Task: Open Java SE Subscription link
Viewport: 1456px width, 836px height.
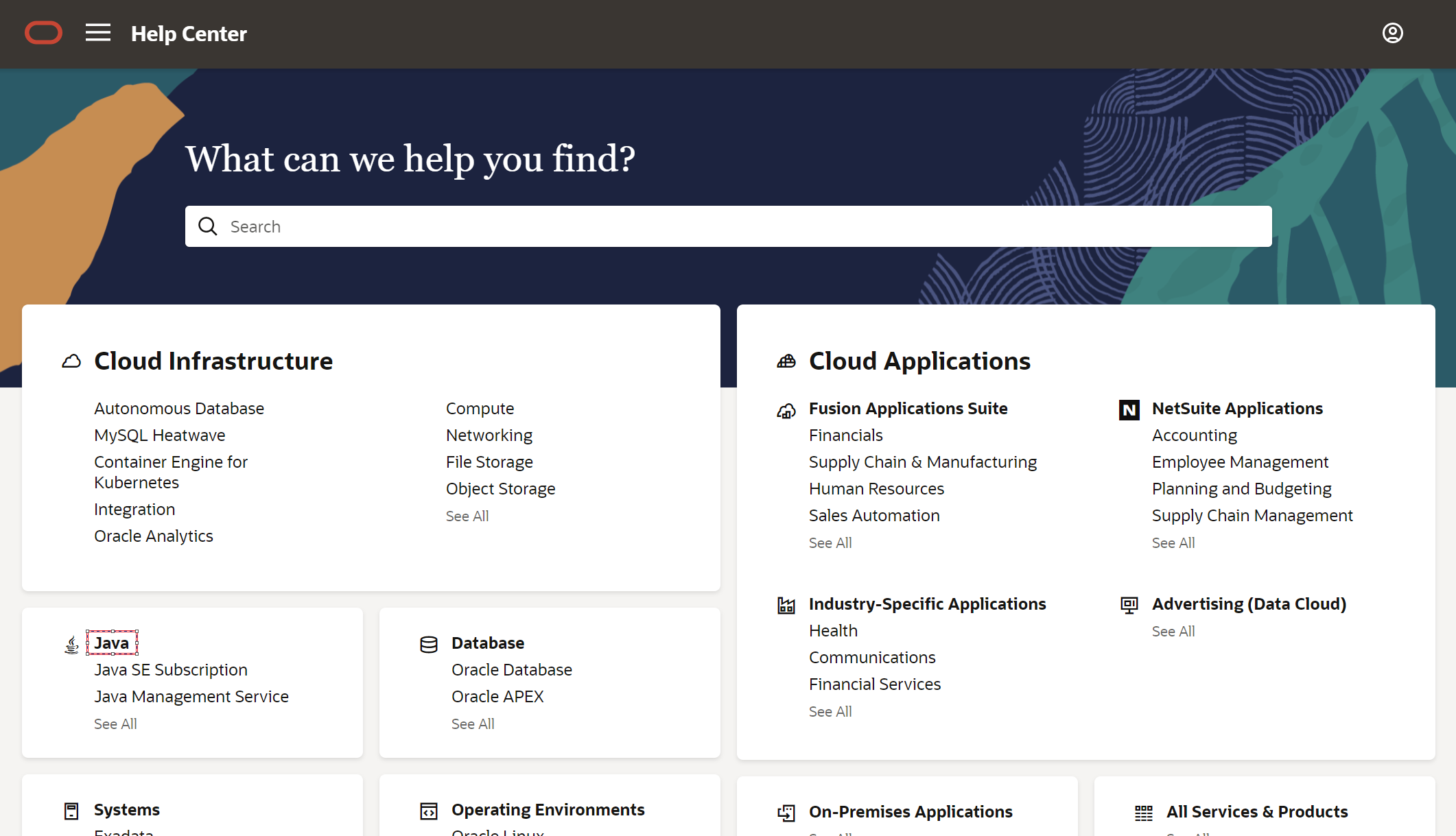Action: coord(171,670)
